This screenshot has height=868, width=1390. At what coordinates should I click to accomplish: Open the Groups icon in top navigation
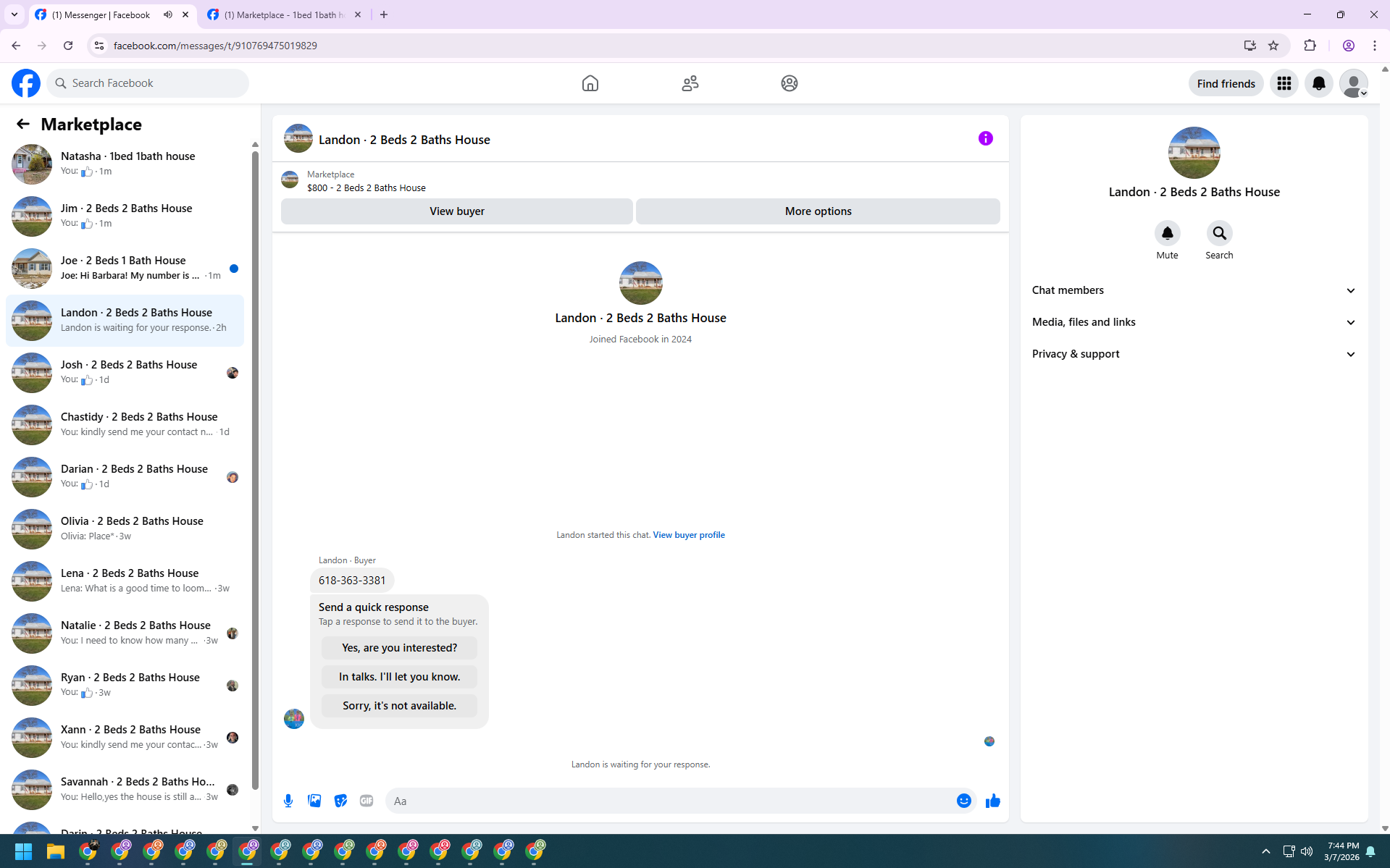[x=790, y=83]
